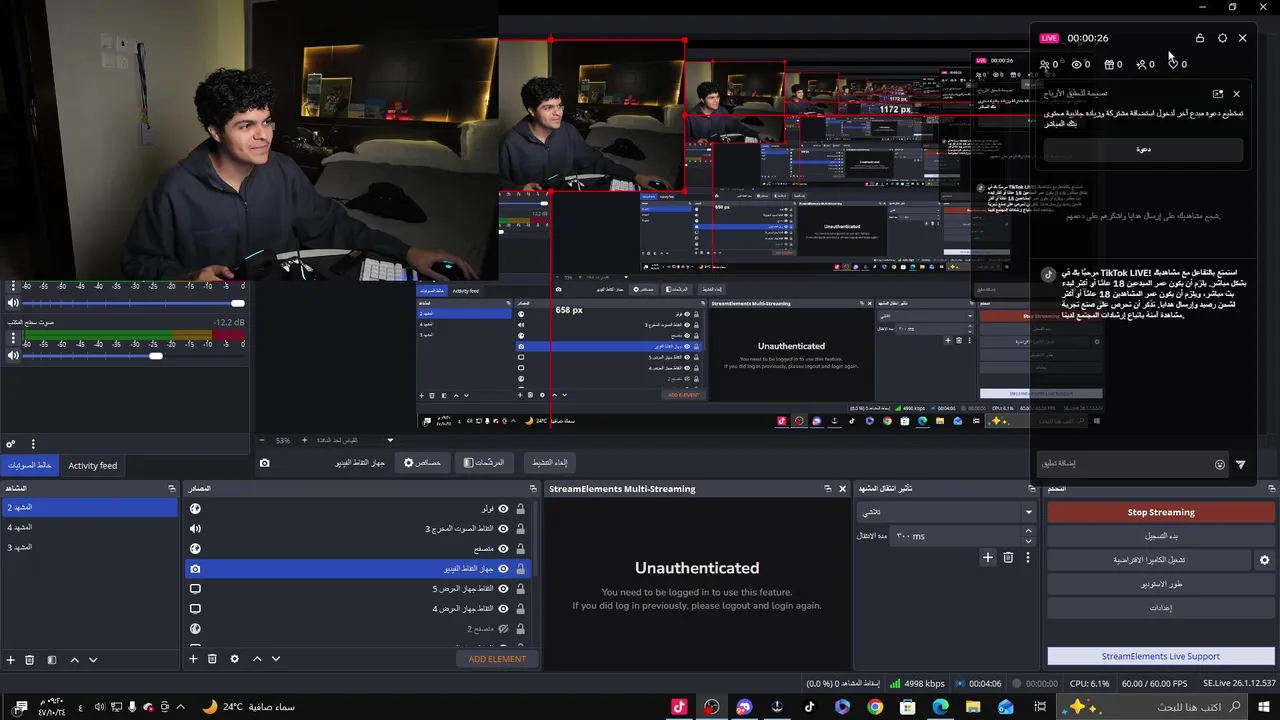Undock the StreamElements Multi-Streaming panel
The image size is (1280, 720).
pyautogui.click(x=827, y=489)
